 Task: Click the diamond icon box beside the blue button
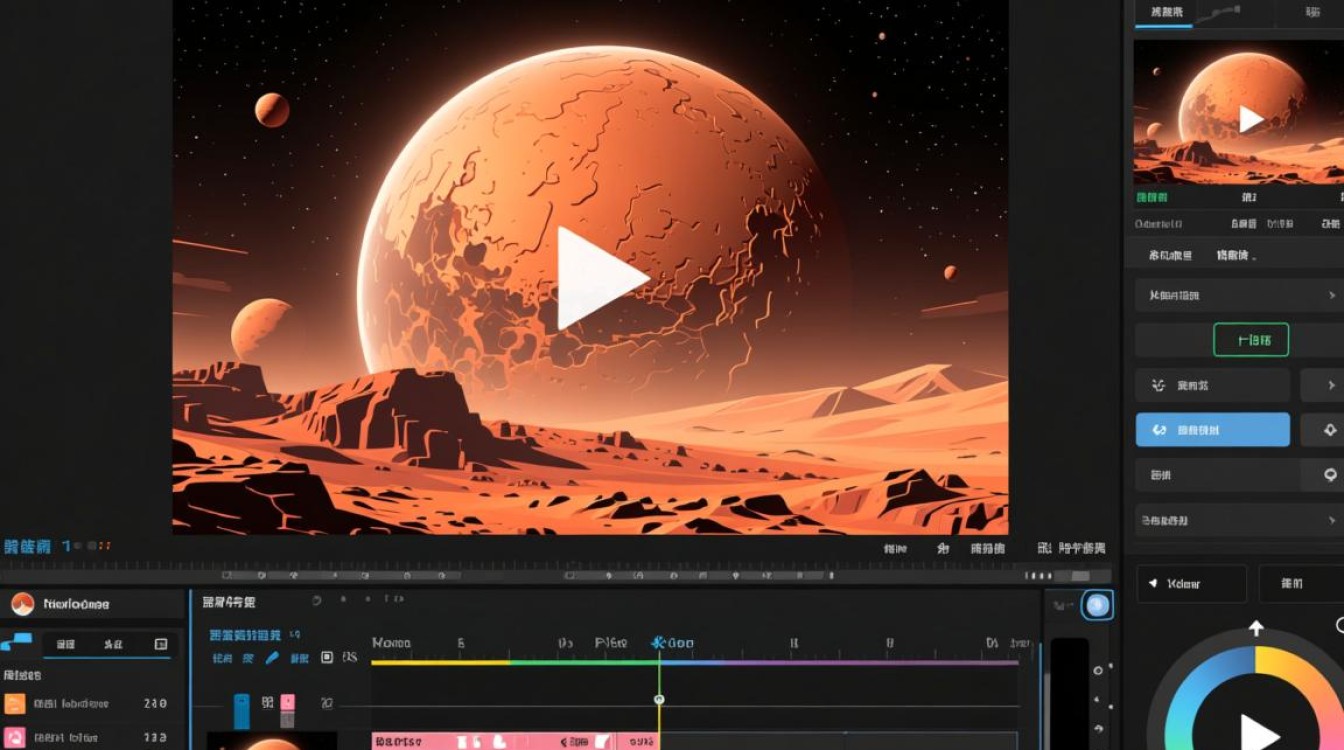[1322, 429]
